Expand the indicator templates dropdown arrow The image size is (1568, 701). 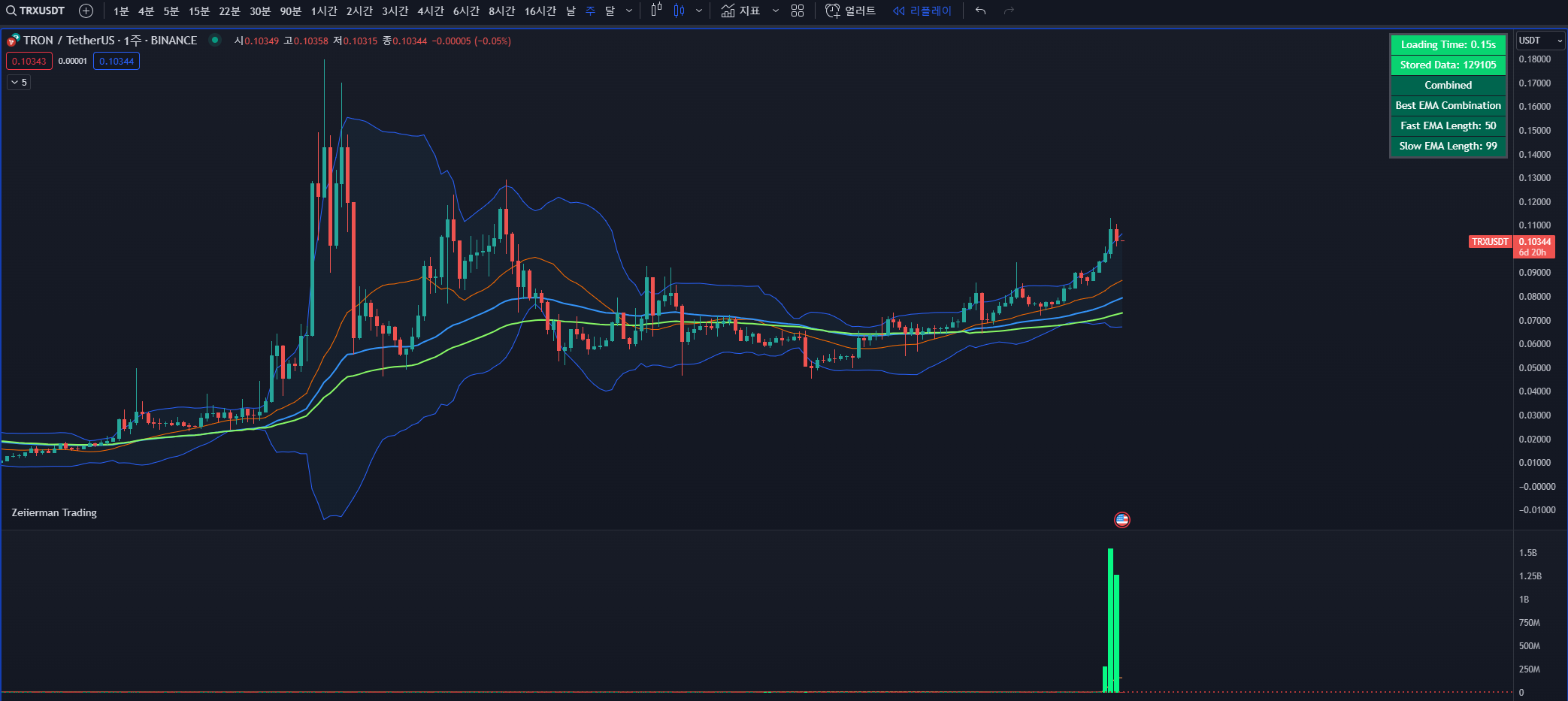(776, 11)
